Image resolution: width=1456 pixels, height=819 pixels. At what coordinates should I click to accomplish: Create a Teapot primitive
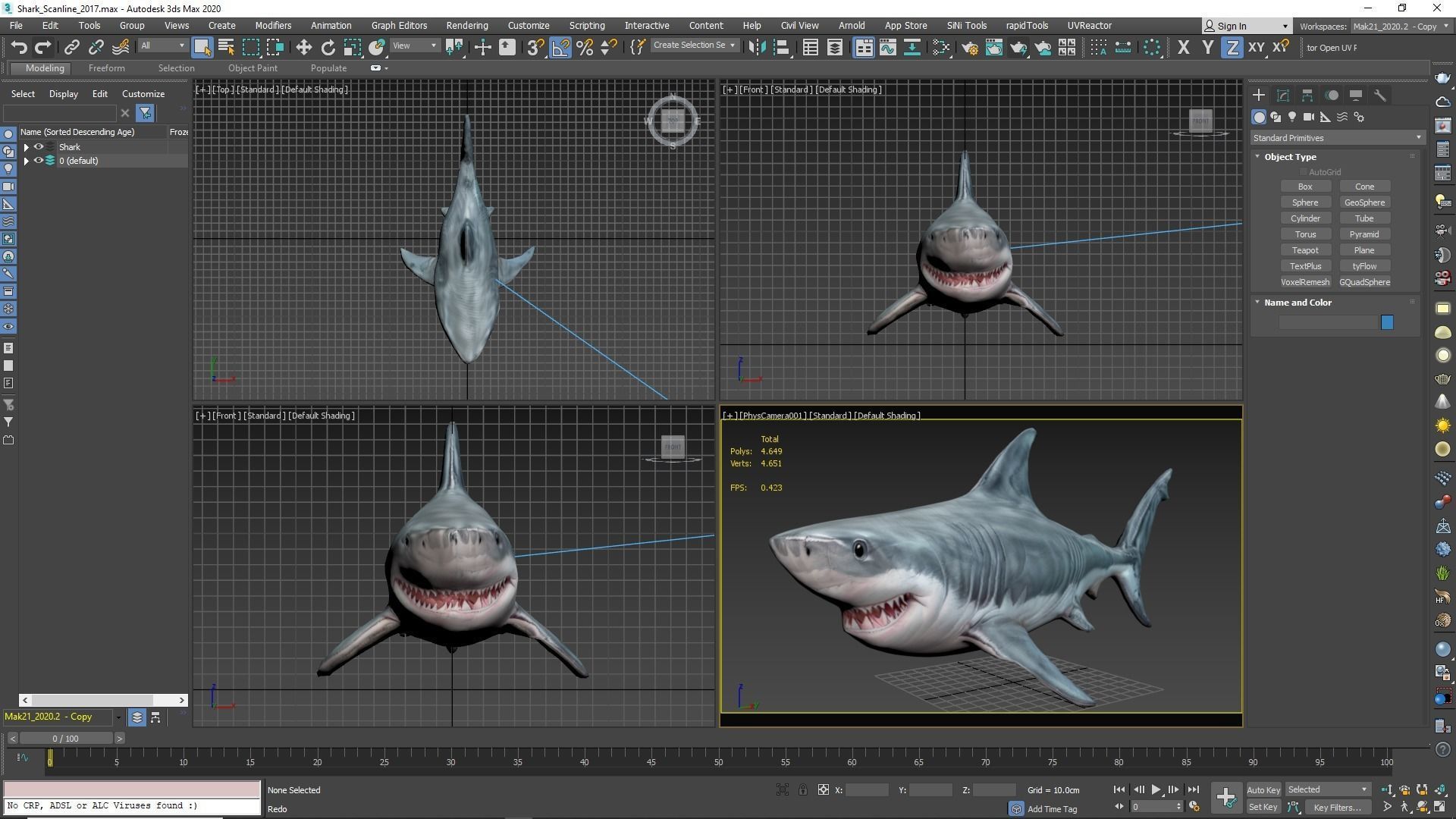tap(1305, 250)
